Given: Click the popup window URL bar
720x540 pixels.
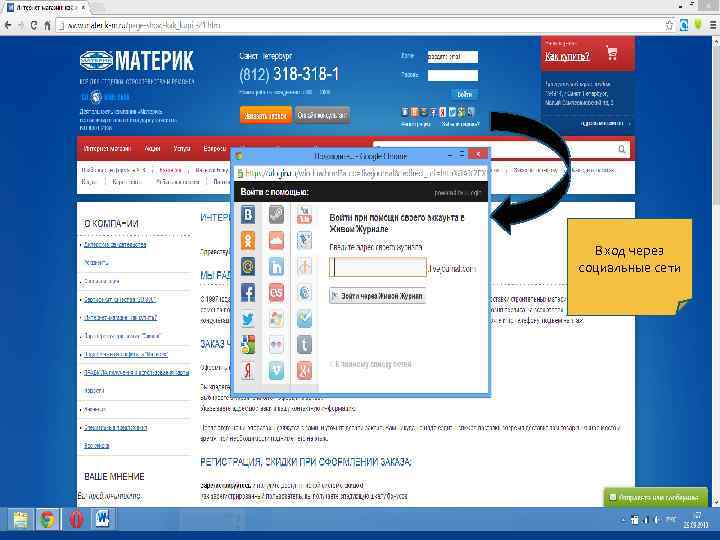Looking at the screenshot, I should coord(361,173).
